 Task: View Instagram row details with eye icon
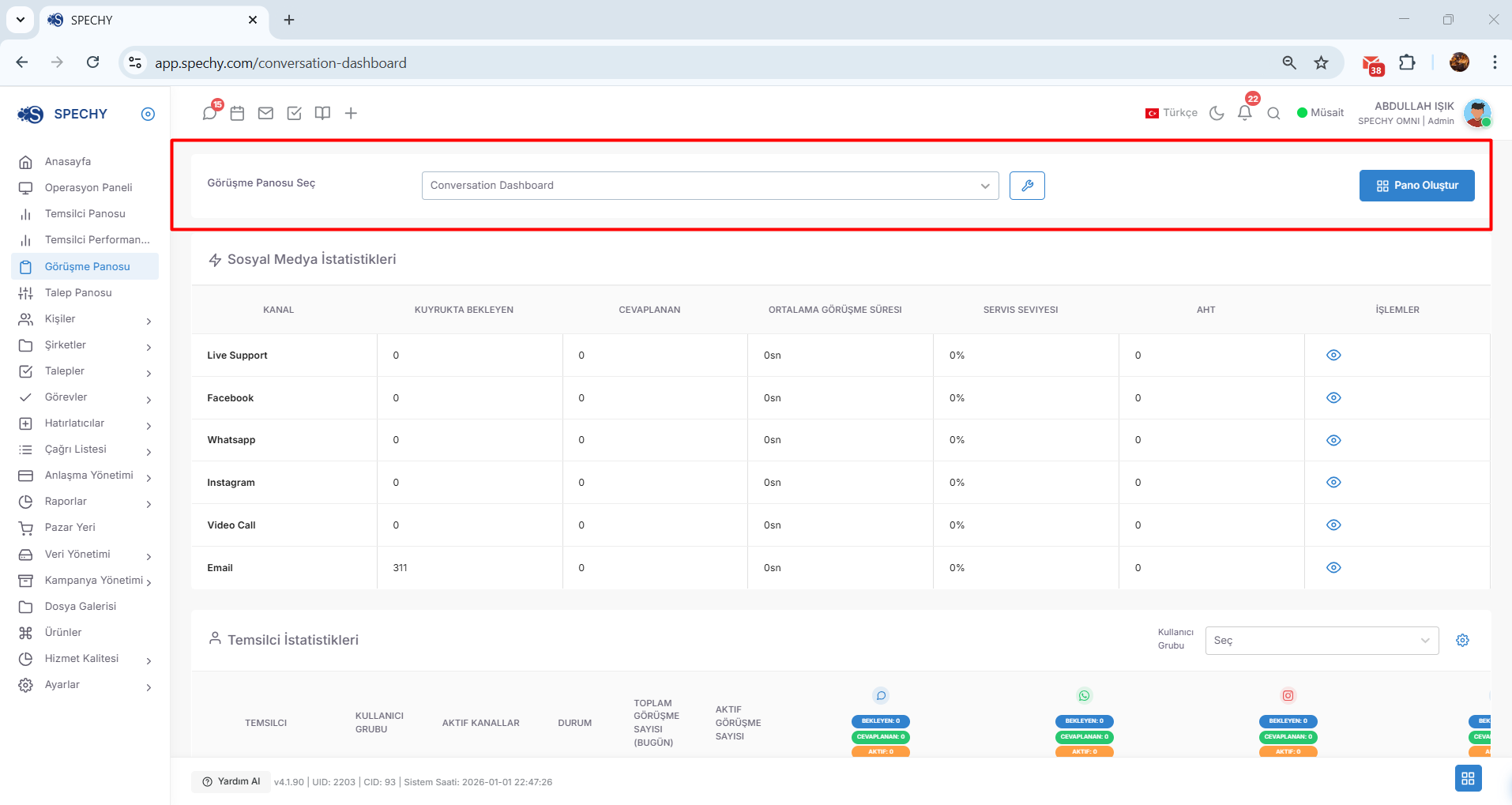click(1333, 482)
